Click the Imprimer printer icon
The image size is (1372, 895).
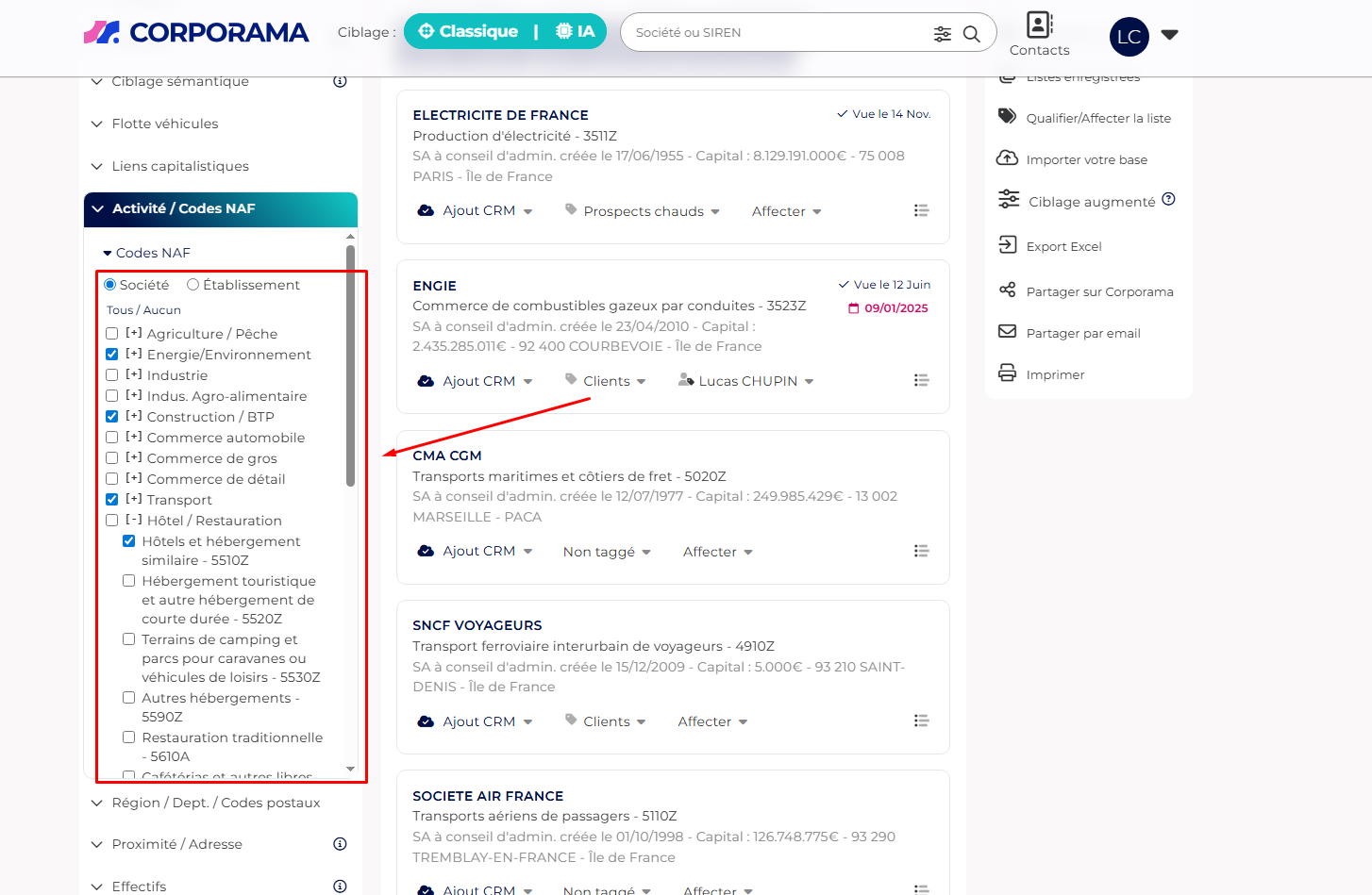pyautogui.click(x=1008, y=373)
